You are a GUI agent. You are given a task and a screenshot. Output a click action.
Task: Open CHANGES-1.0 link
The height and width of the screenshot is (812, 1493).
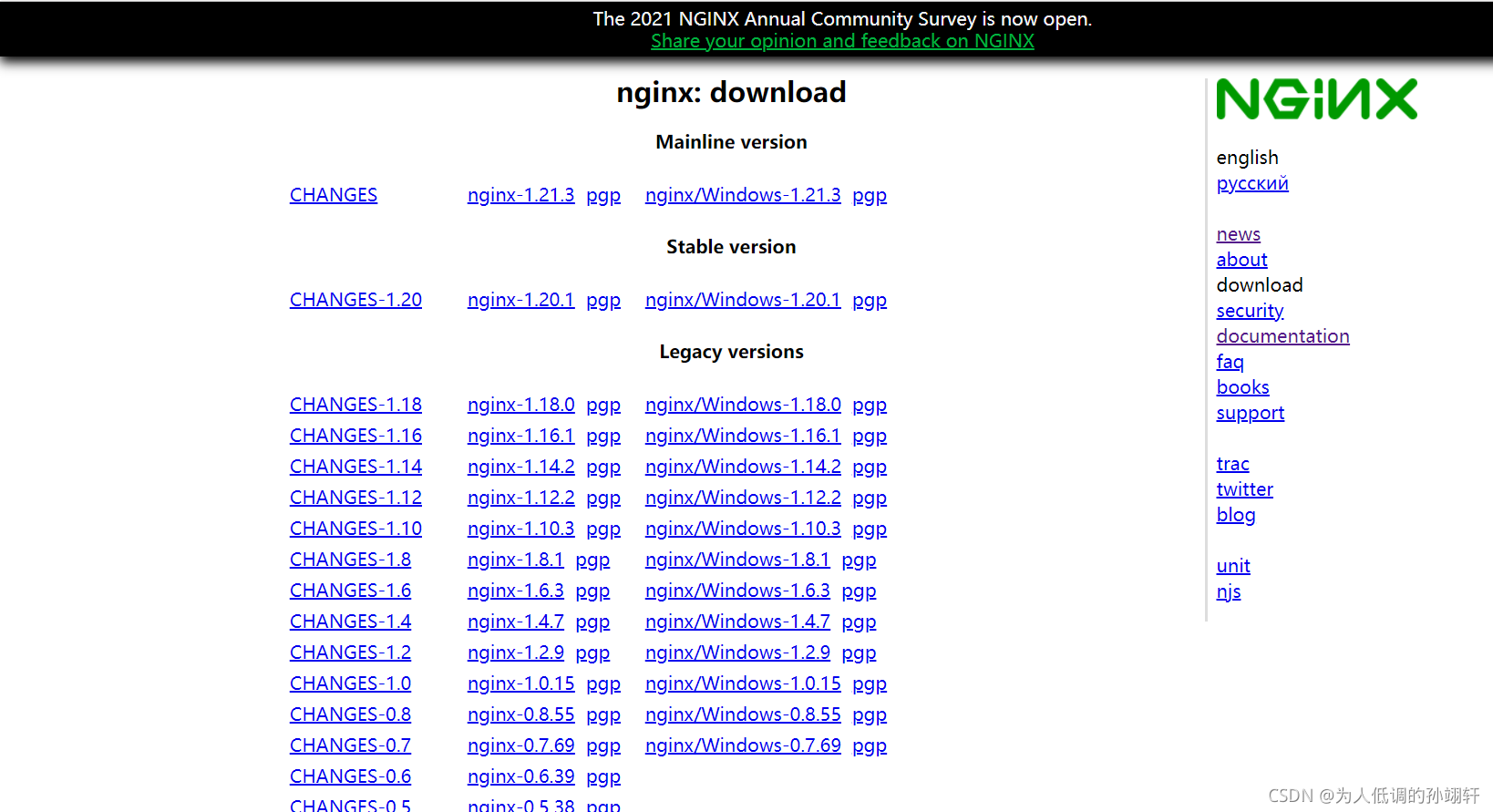(350, 684)
